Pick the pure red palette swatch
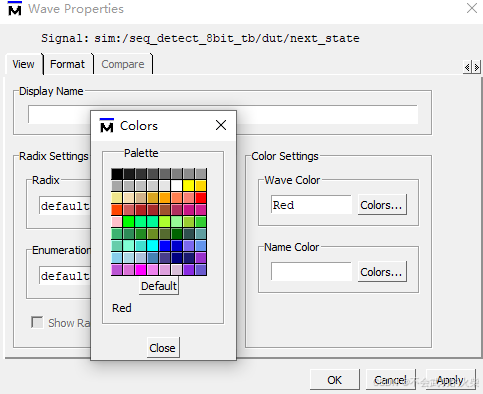483x394 pixels. [201, 198]
